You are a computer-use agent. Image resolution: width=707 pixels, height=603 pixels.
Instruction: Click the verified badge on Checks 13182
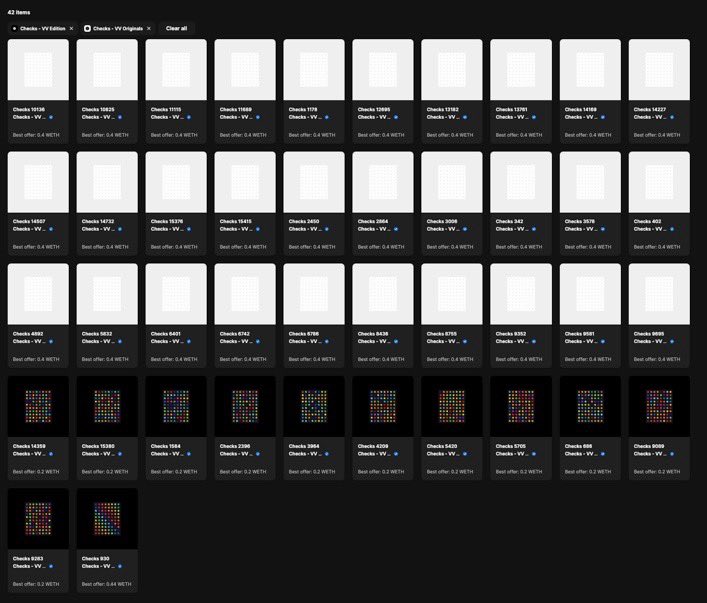click(x=465, y=117)
